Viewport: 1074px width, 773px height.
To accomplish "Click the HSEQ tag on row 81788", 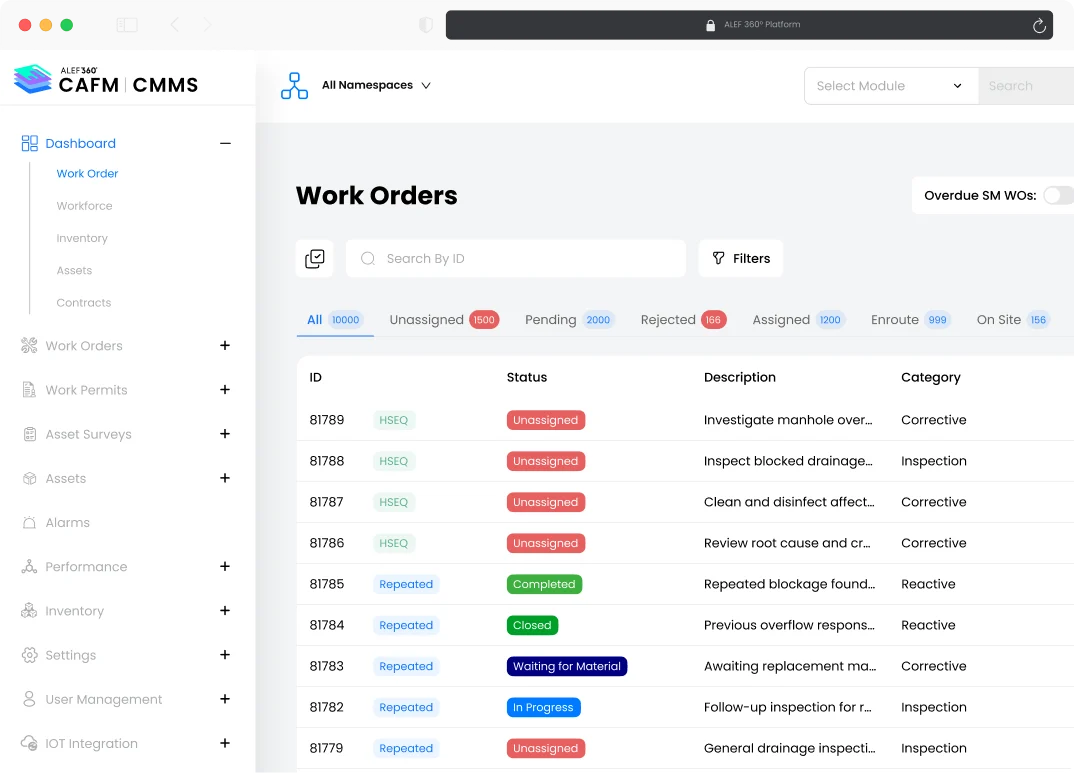I will [394, 461].
